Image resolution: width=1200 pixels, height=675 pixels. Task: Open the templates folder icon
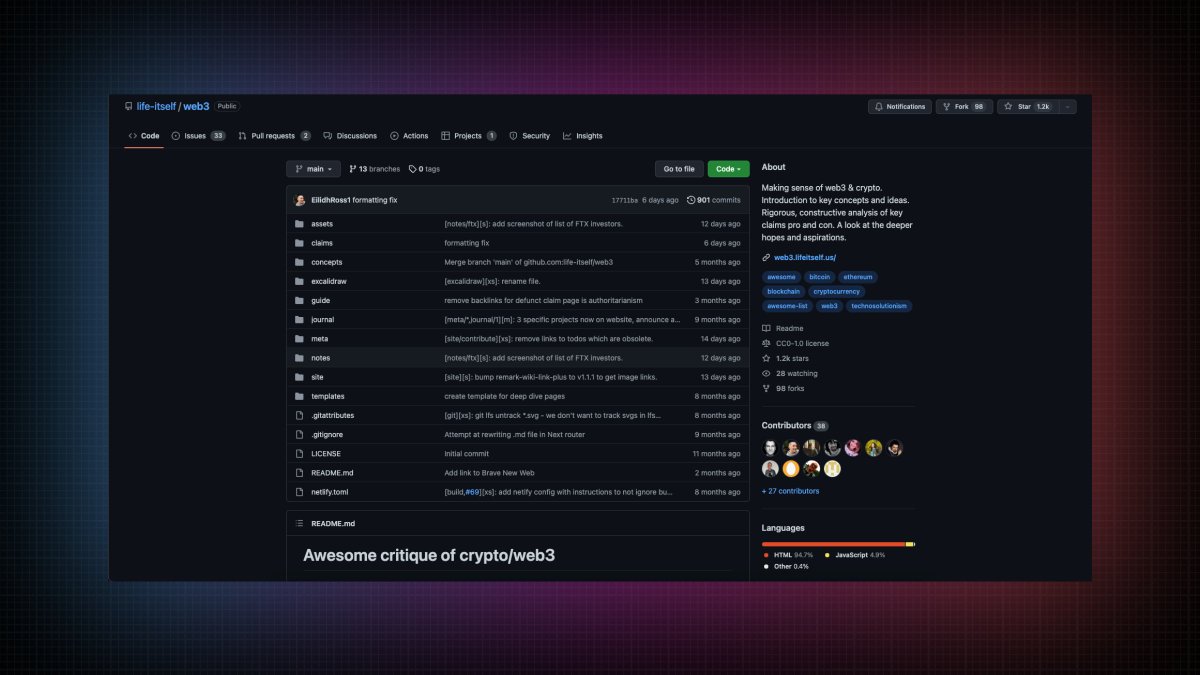tap(299, 396)
